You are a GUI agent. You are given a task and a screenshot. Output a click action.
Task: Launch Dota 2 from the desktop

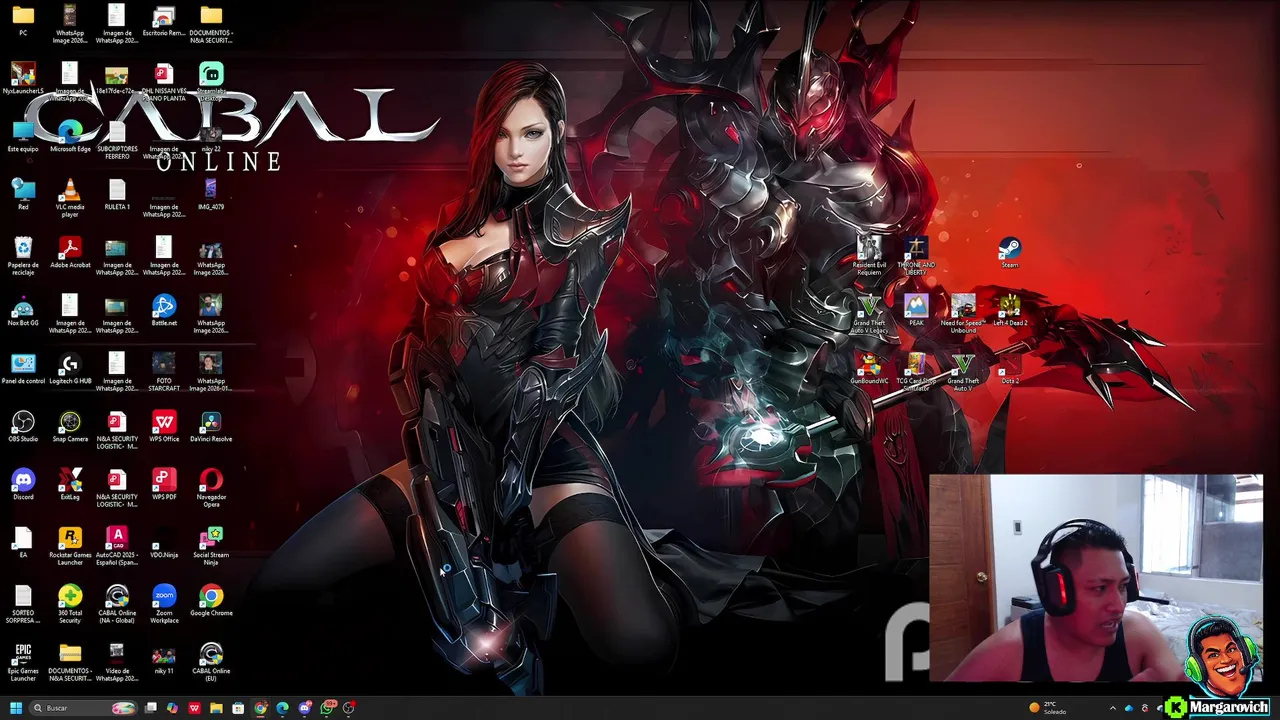point(1010,368)
